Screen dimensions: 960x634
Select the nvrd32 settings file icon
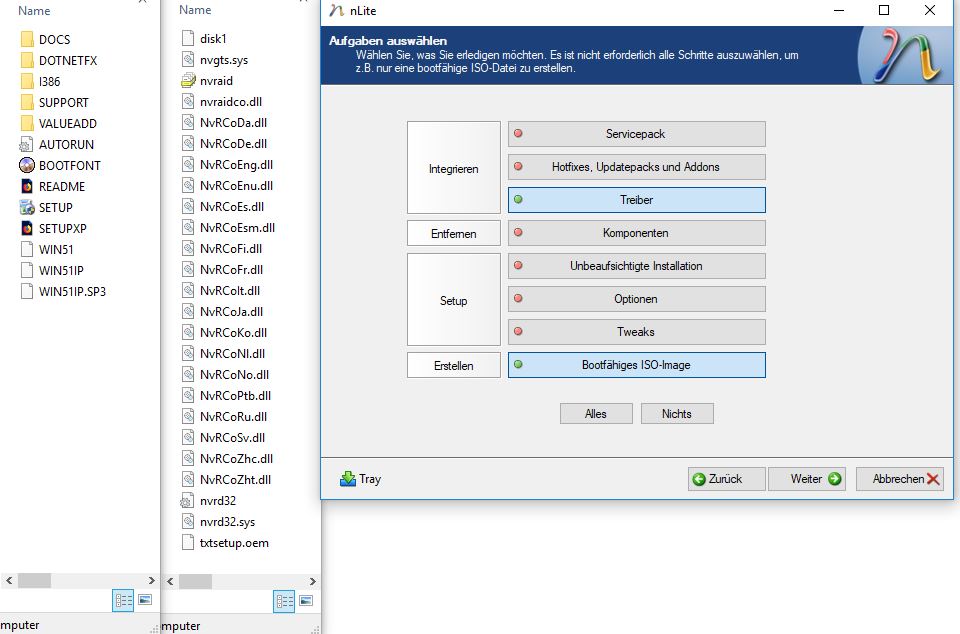(x=187, y=501)
